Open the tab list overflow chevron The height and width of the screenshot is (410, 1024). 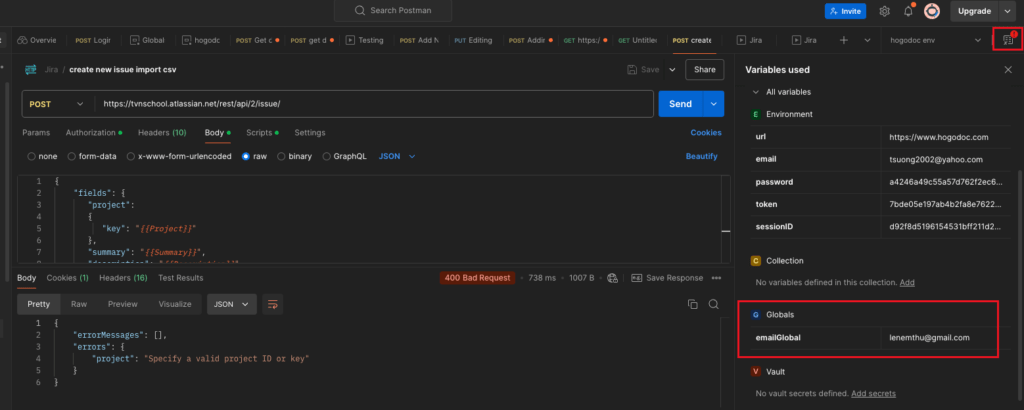(867, 40)
